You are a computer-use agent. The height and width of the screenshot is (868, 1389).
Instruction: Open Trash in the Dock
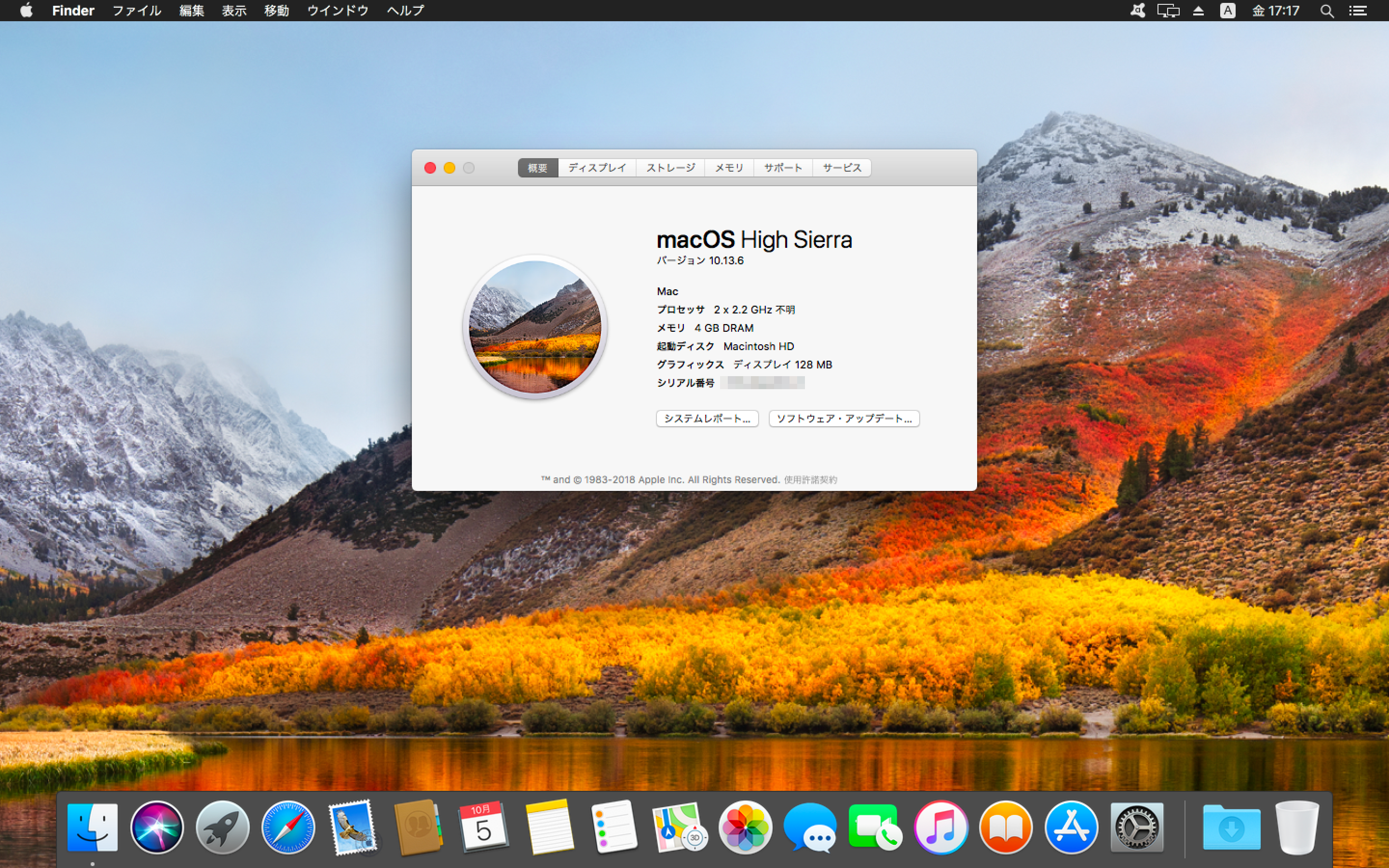pos(1296,827)
